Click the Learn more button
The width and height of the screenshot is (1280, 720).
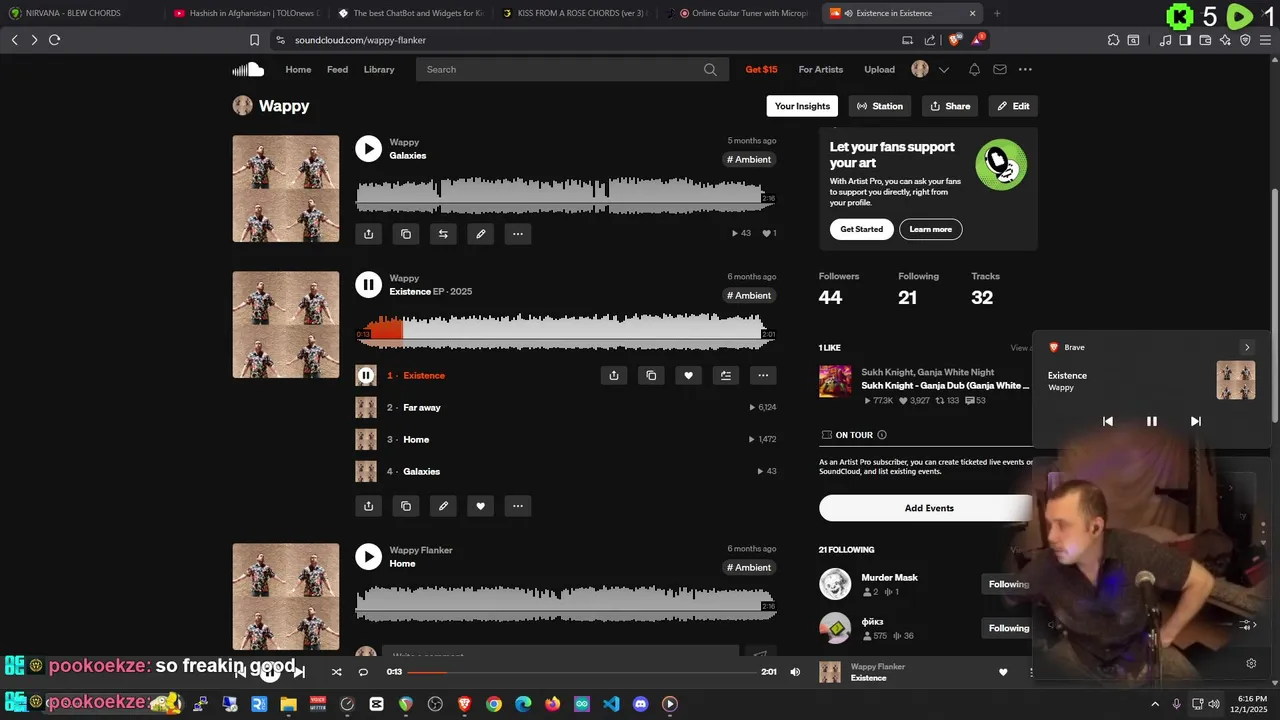931,229
